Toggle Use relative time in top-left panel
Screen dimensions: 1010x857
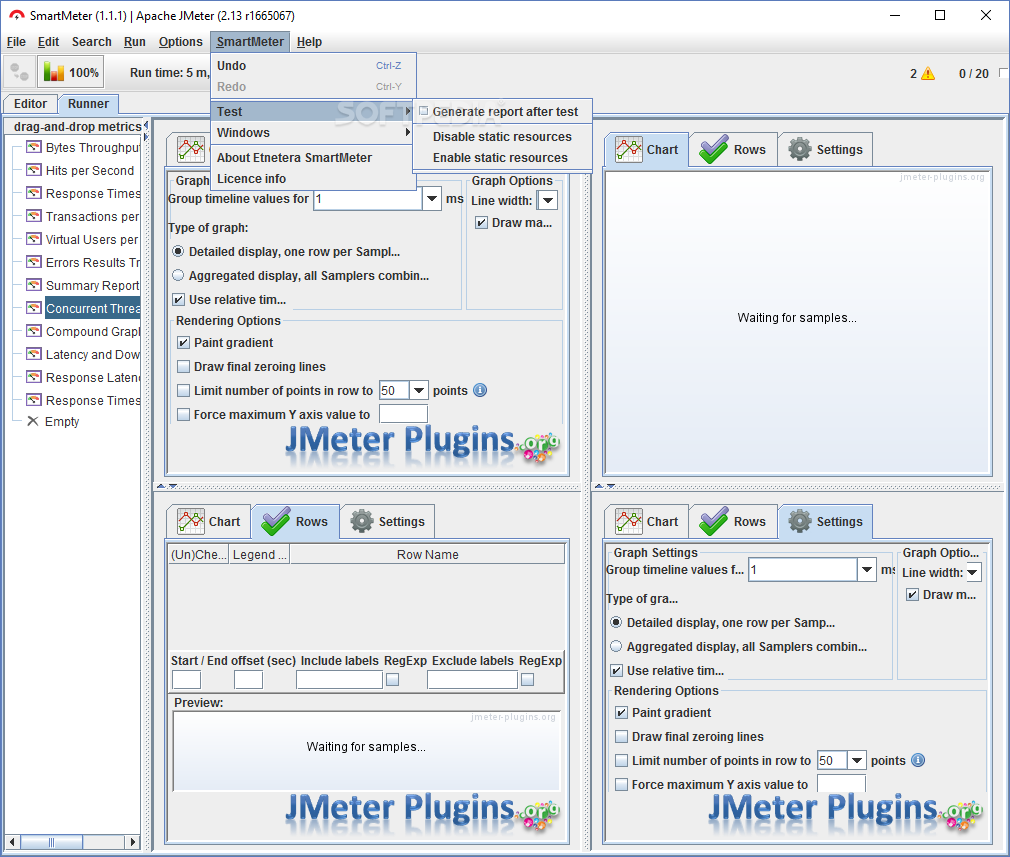coord(178,300)
